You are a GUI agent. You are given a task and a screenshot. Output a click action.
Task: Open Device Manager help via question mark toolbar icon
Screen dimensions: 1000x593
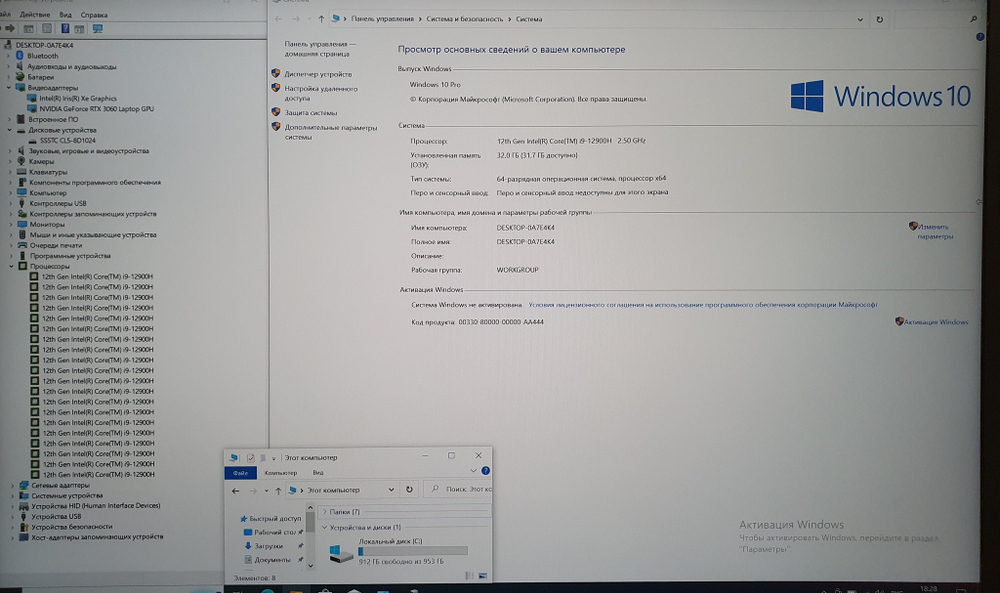[x=65, y=28]
